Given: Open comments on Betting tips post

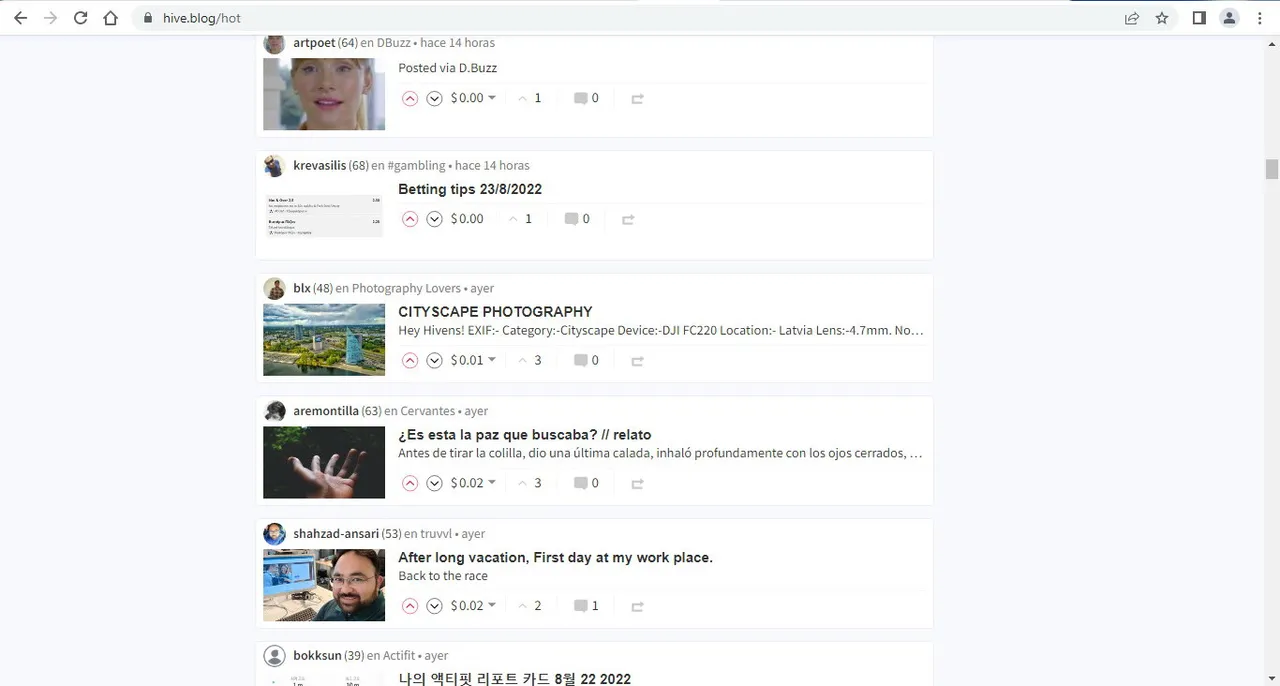Looking at the screenshot, I should [577, 219].
